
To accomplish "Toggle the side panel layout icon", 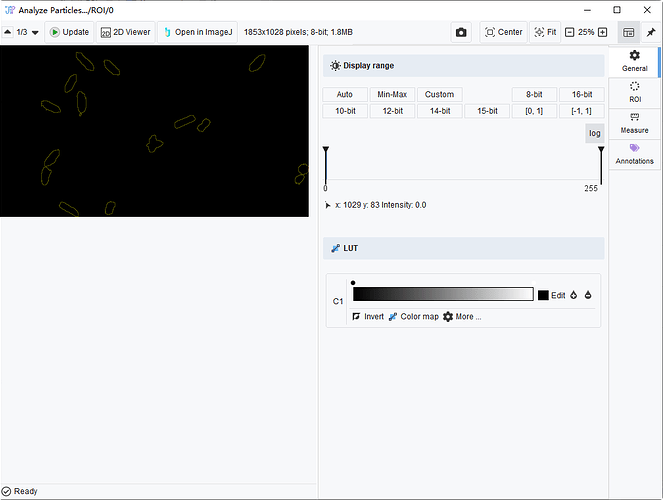I will (628, 32).
